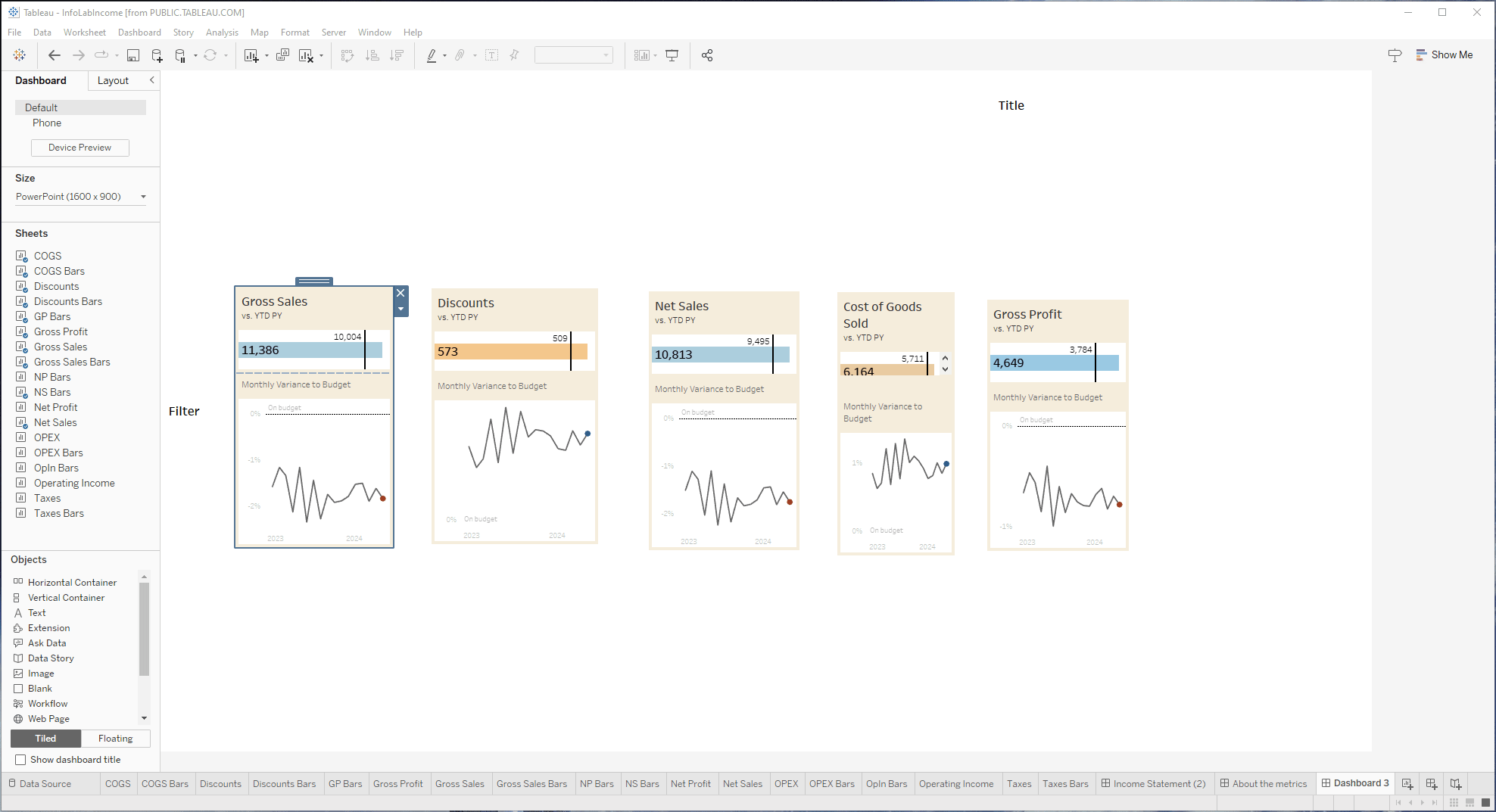
Task: Click the New Worksheet toolbar icon
Action: [x=251, y=55]
